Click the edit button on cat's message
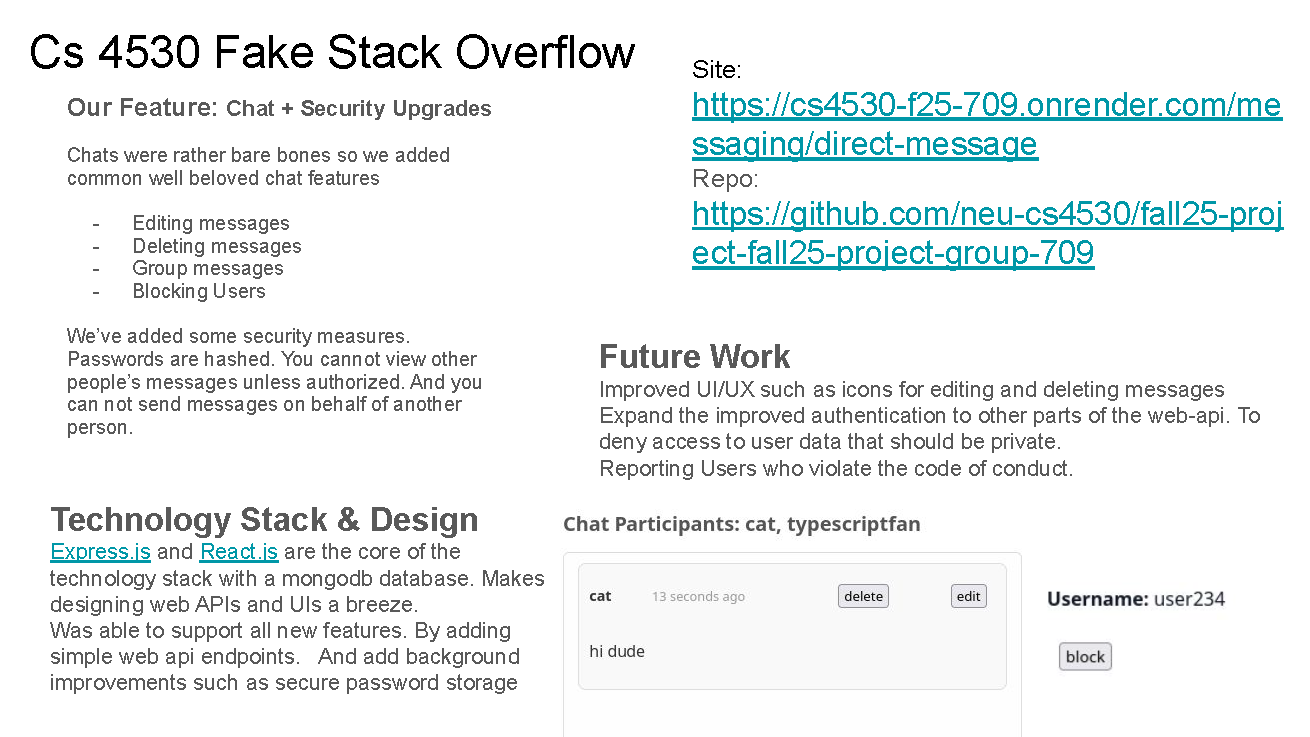Screen dimensions: 1310x737 pos(968,596)
